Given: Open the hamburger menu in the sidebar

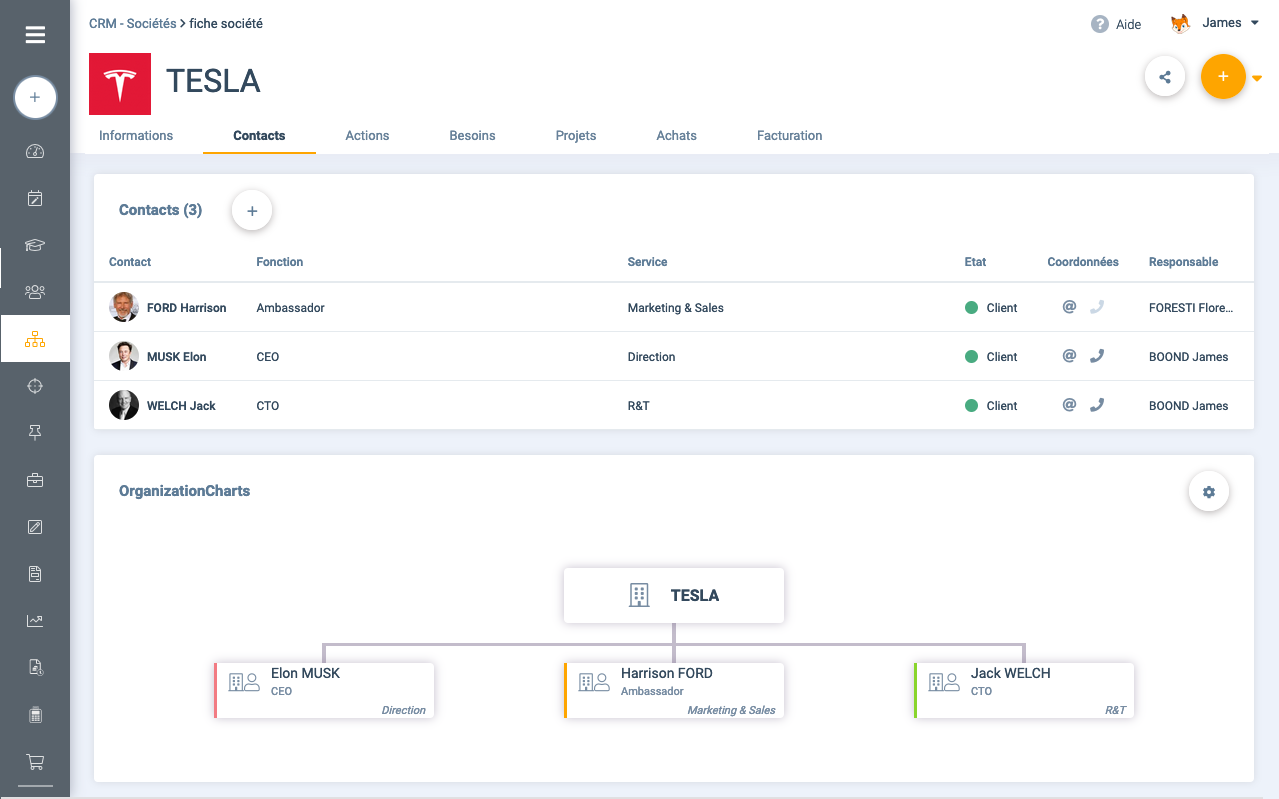Looking at the screenshot, I should coord(35,35).
